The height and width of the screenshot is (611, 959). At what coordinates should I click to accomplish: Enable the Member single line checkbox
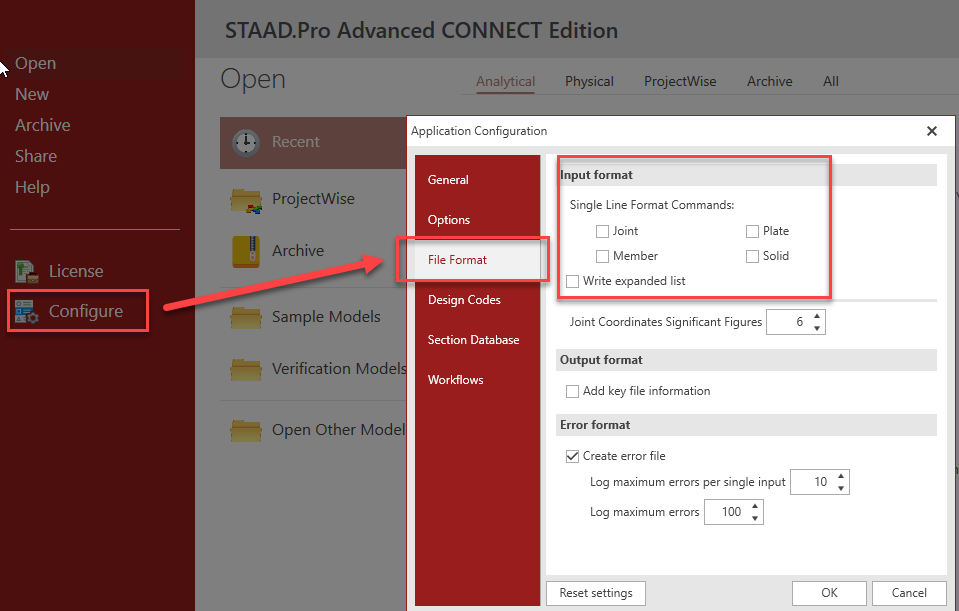tap(602, 256)
